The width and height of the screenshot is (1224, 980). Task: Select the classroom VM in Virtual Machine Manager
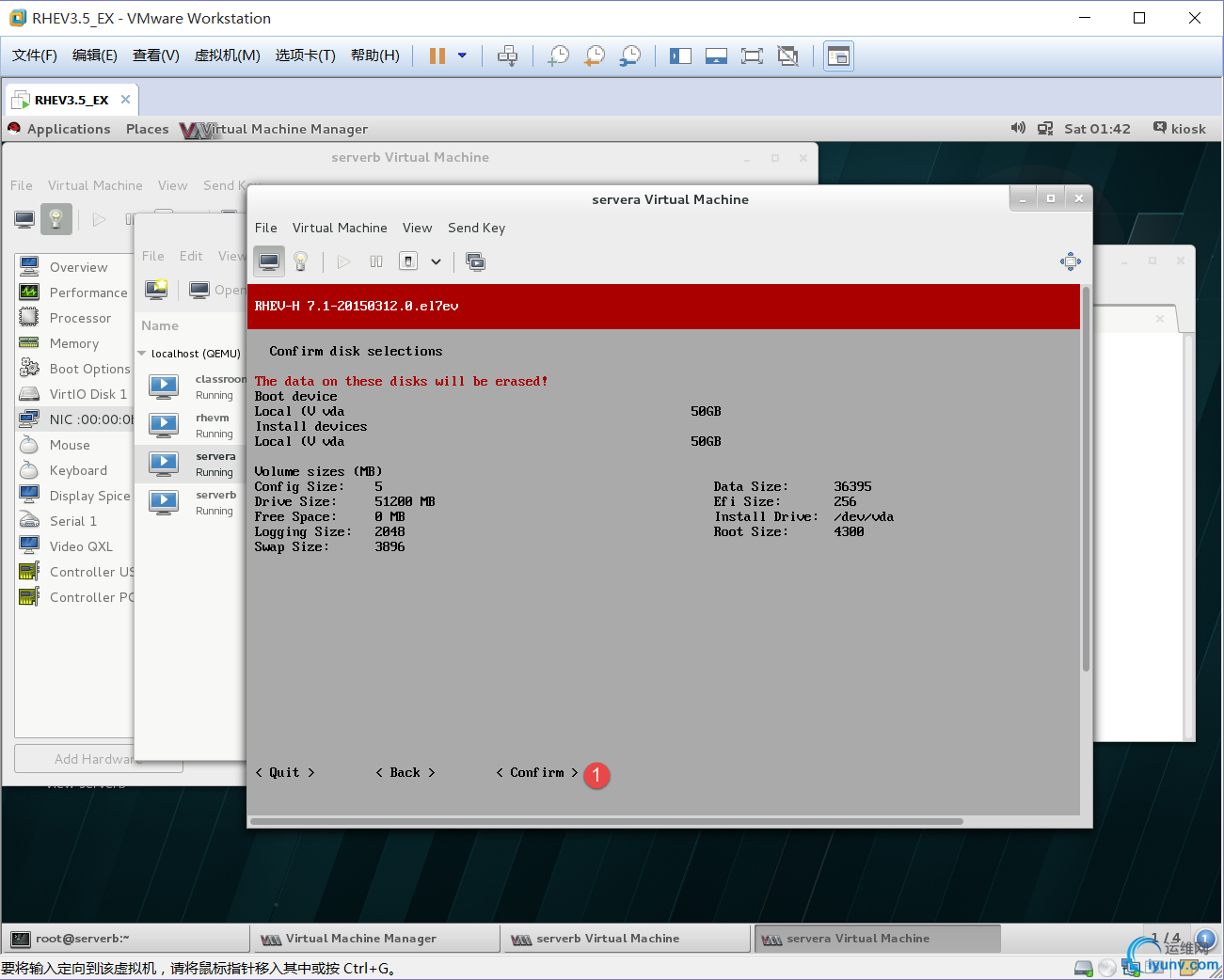pyautogui.click(x=192, y=387)
